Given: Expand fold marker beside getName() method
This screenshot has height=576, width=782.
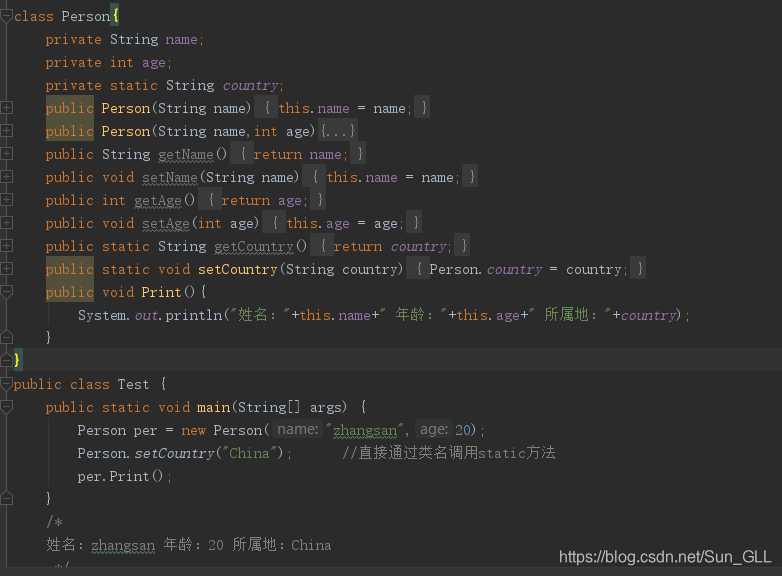Looking at the screenshot, I should 6,154.
